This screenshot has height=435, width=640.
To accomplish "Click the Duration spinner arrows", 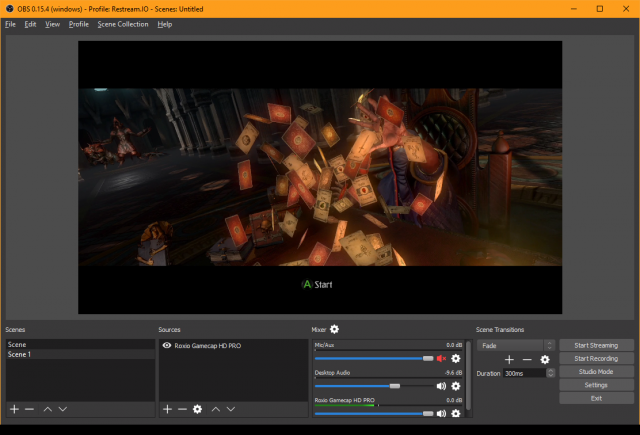I will tap(549, 373).
